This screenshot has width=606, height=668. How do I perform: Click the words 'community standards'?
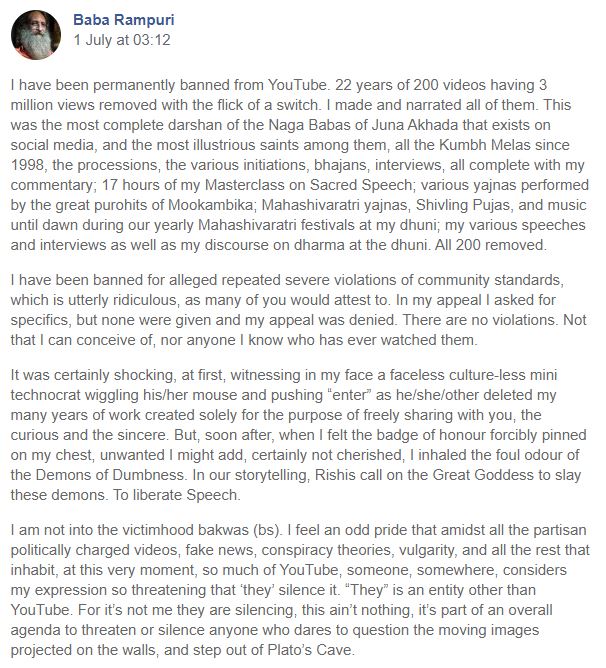[x=490, y=280]
